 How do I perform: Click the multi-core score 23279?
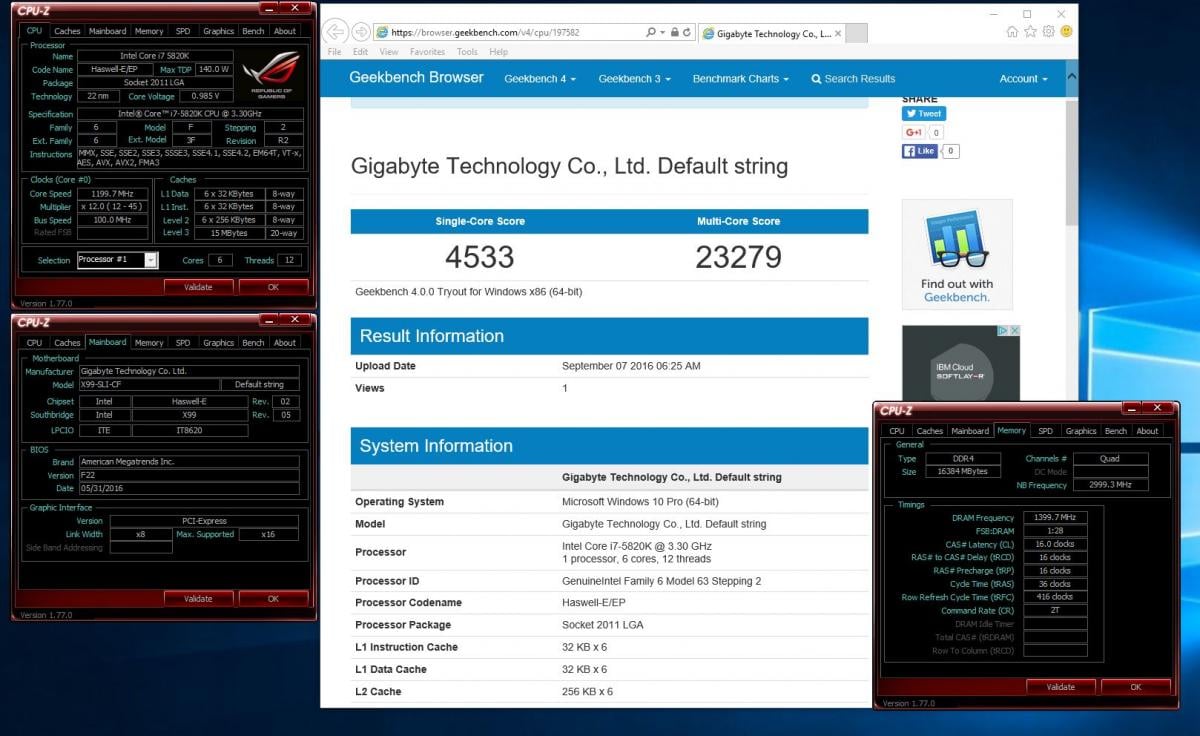[739, 258]
